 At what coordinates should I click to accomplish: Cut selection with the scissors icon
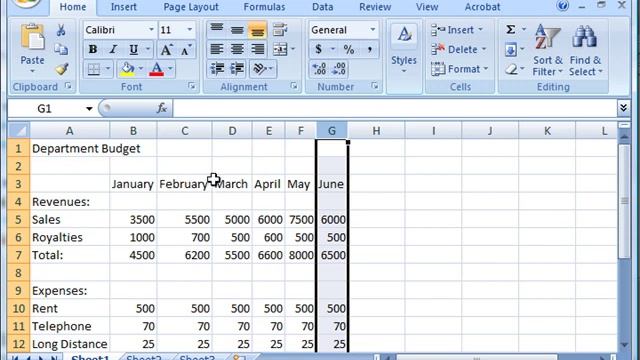(61, 30)
